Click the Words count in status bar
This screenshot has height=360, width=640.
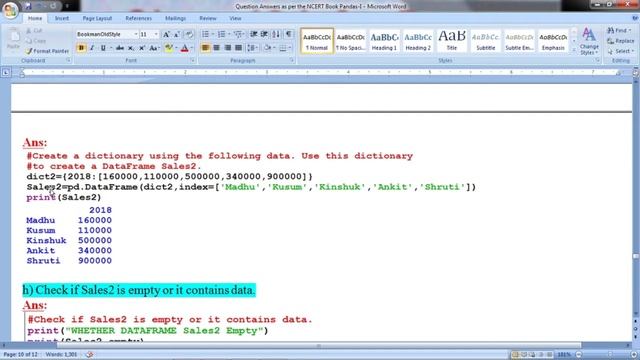pyautogui.click(x=62, y=355)
